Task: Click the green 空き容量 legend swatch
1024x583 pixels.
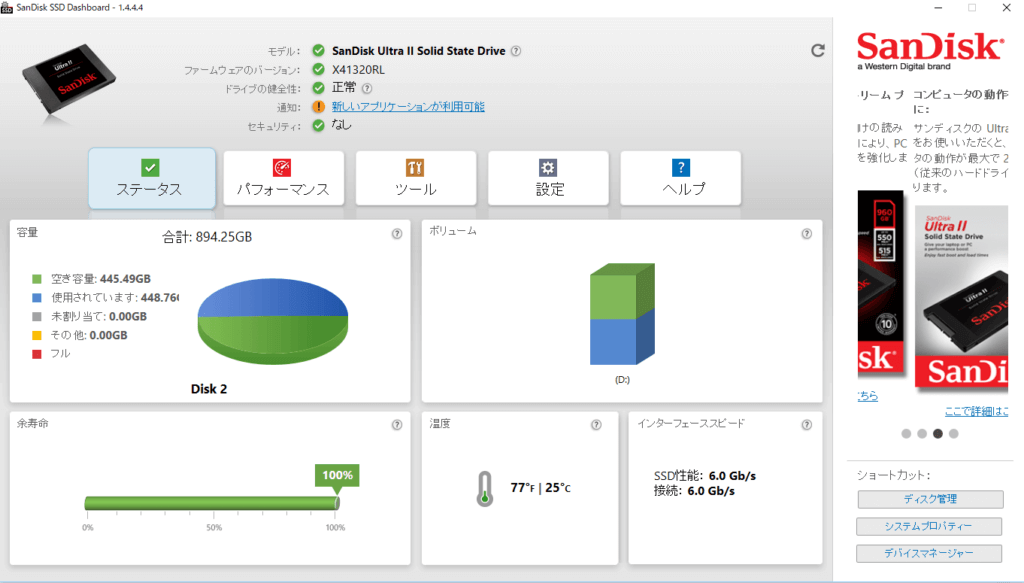Action: click(x=37, y=279)
